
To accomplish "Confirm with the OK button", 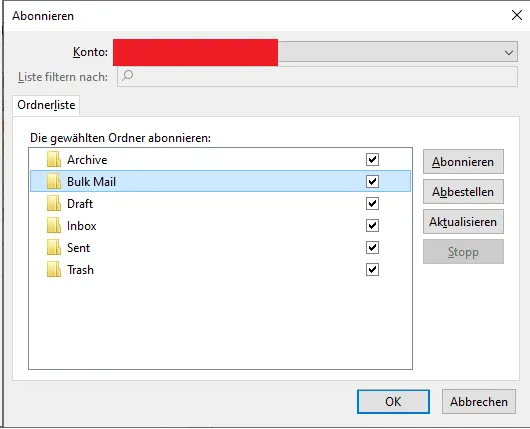I will click(x=393, y=402).
